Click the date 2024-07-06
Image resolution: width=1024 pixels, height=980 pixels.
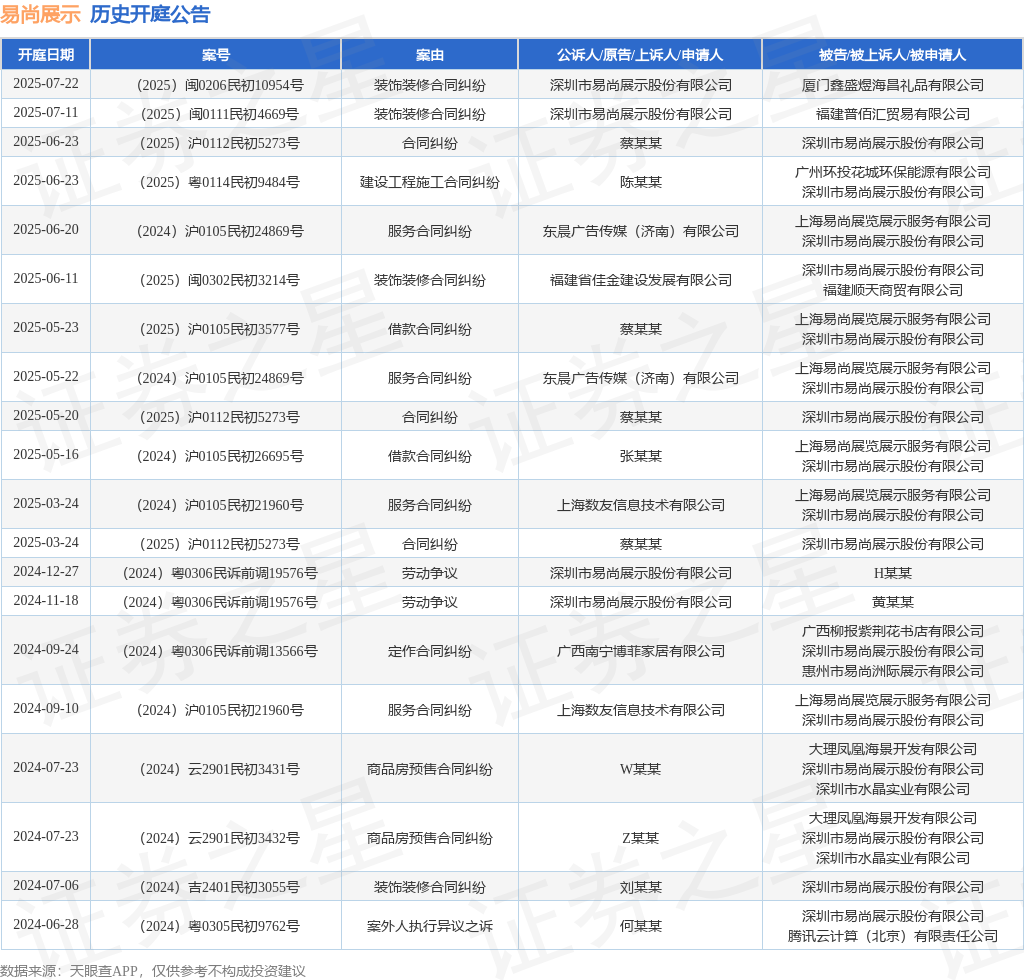(46, 886)
